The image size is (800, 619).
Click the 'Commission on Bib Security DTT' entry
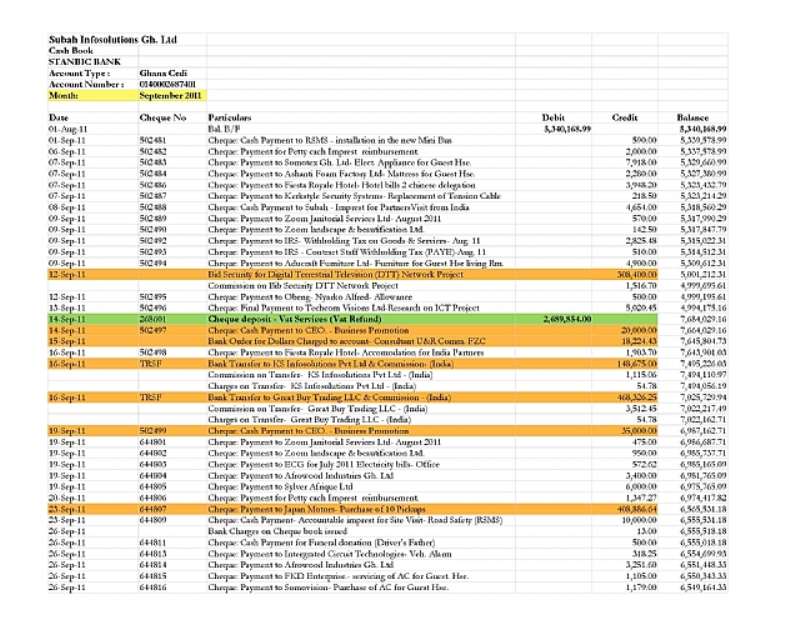(x=303, y=286)
